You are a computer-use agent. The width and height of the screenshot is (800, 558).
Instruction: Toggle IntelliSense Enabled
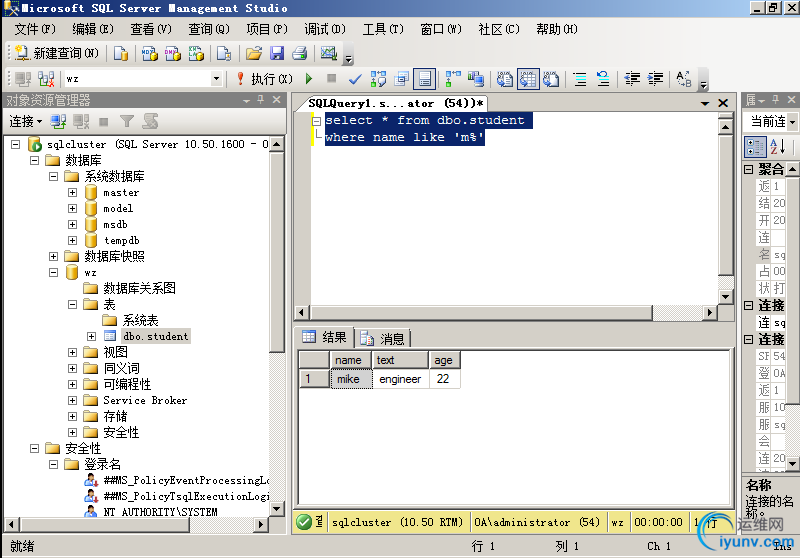coord(424,79)
